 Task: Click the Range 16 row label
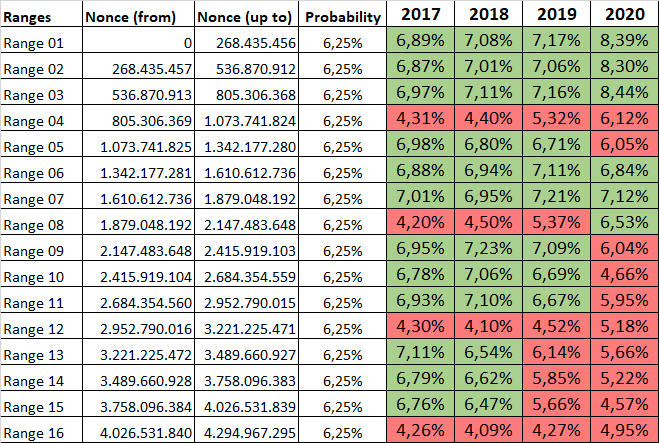31,431
